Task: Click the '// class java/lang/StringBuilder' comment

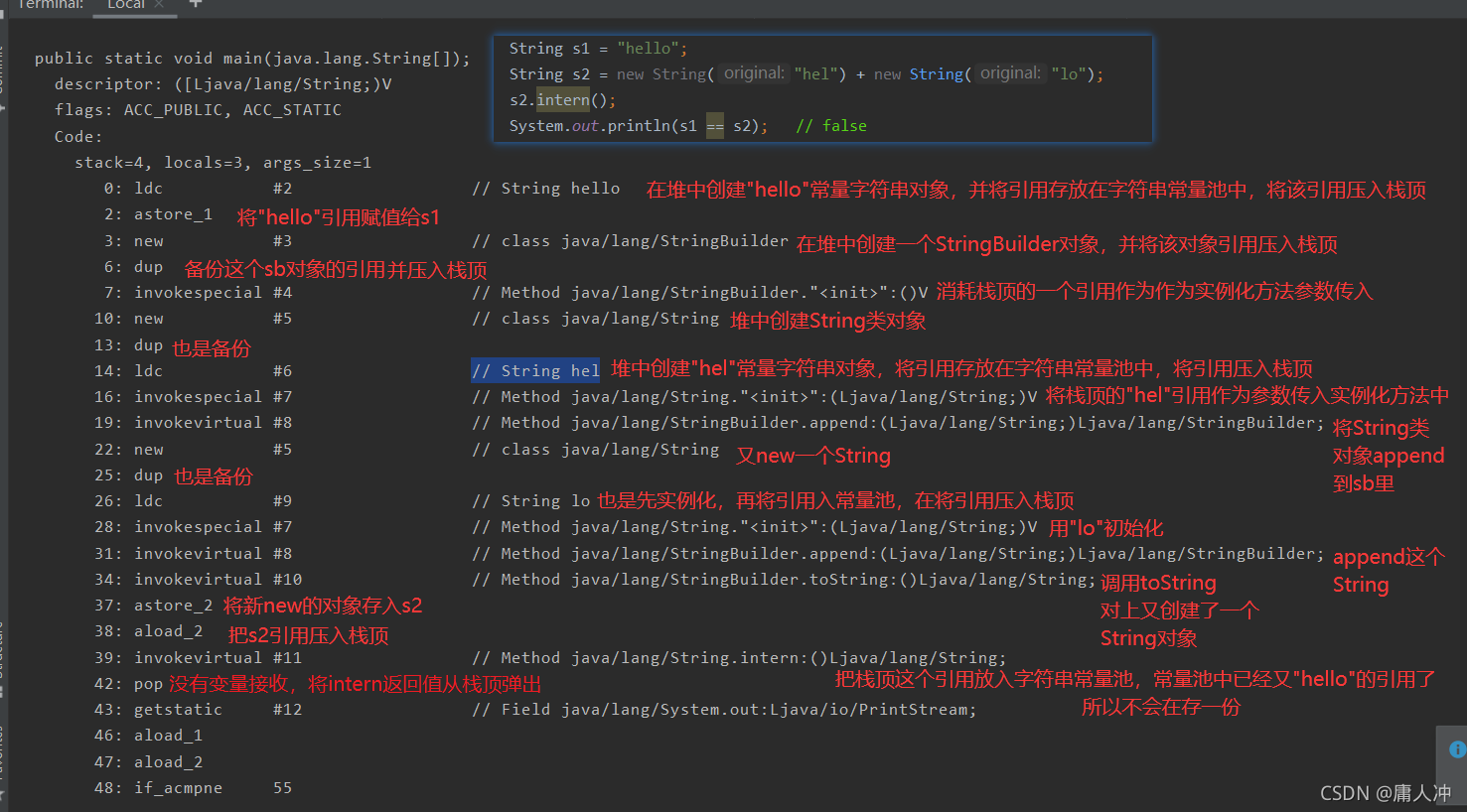Action: point(630,241)
